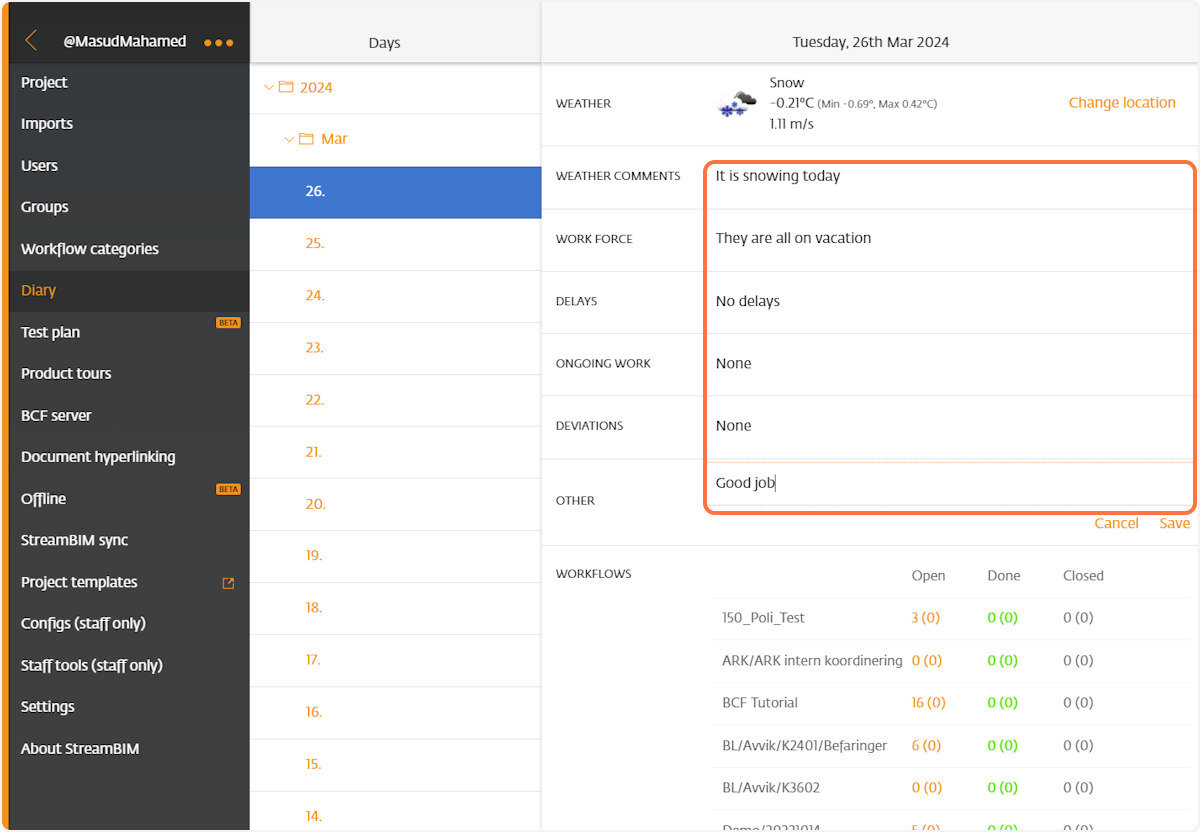
Task: Select day 24. in the list
Action: click(x=396, y=296)
